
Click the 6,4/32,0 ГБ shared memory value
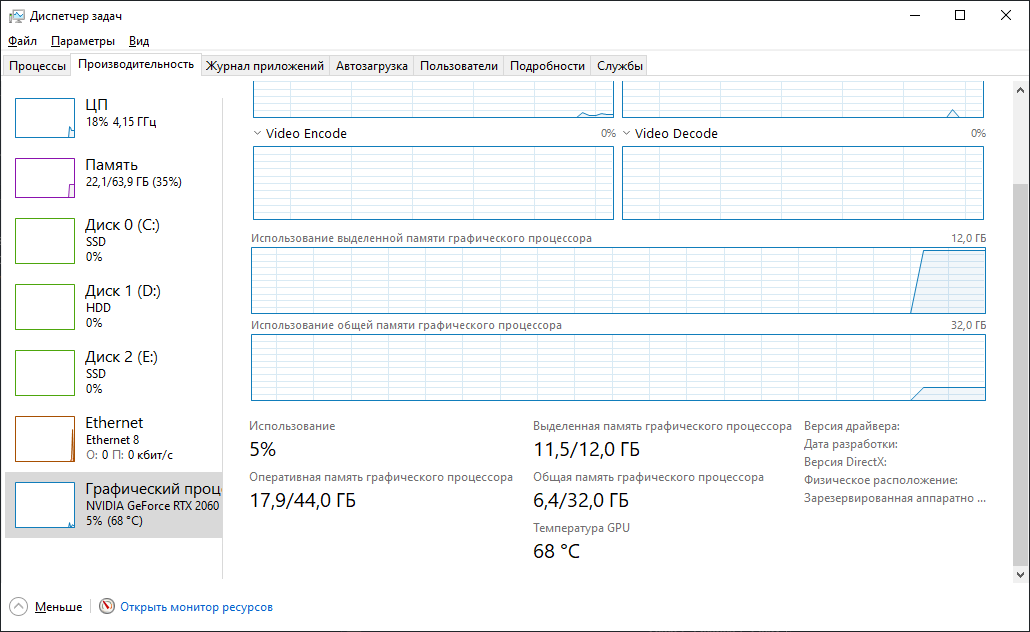pos(581,501)
